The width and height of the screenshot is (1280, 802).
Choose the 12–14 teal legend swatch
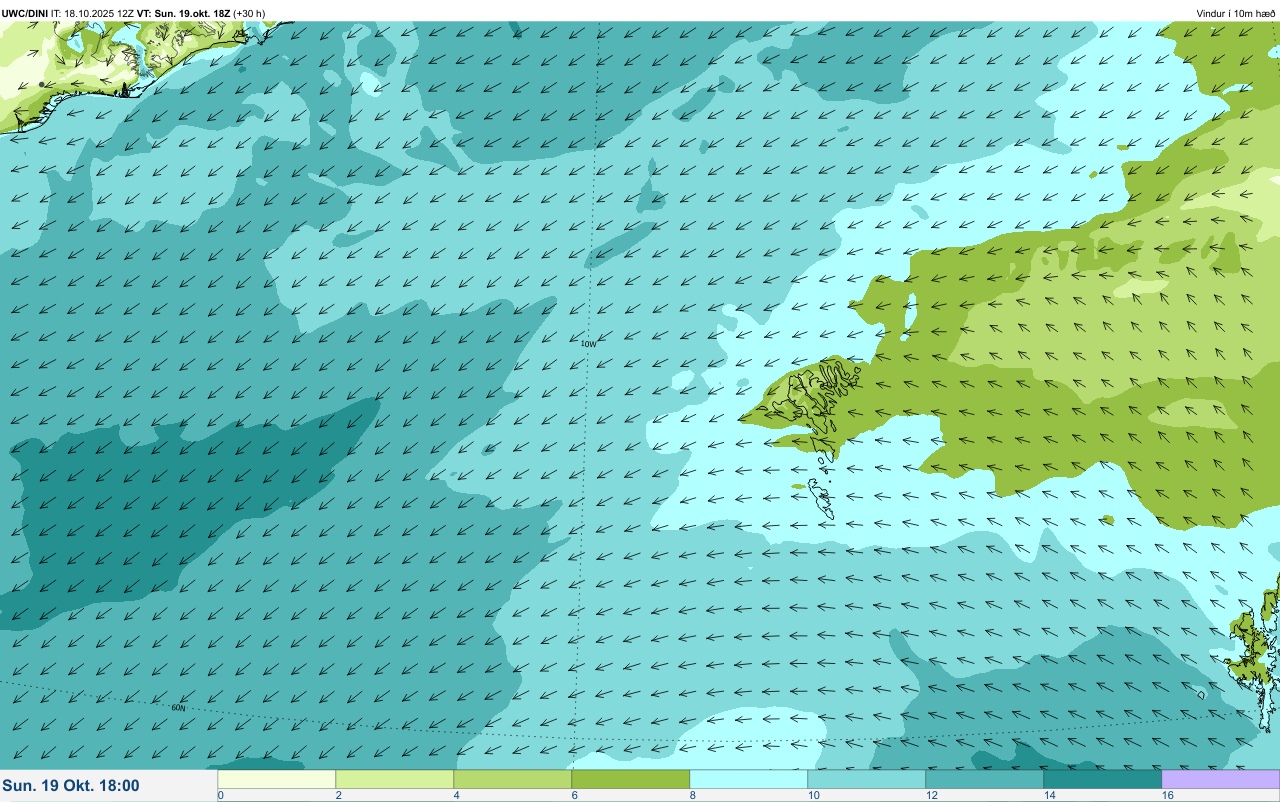pyautogui.click(x=984, y=779)
